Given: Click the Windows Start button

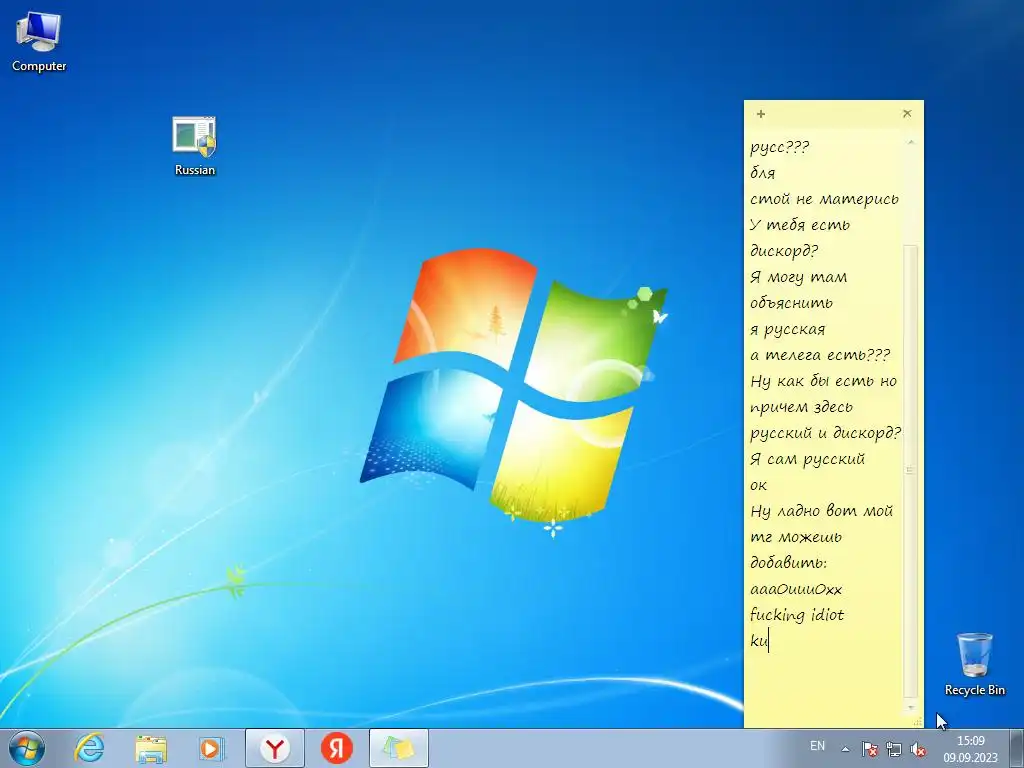Looking at the screenshot, I should [27, 748].
